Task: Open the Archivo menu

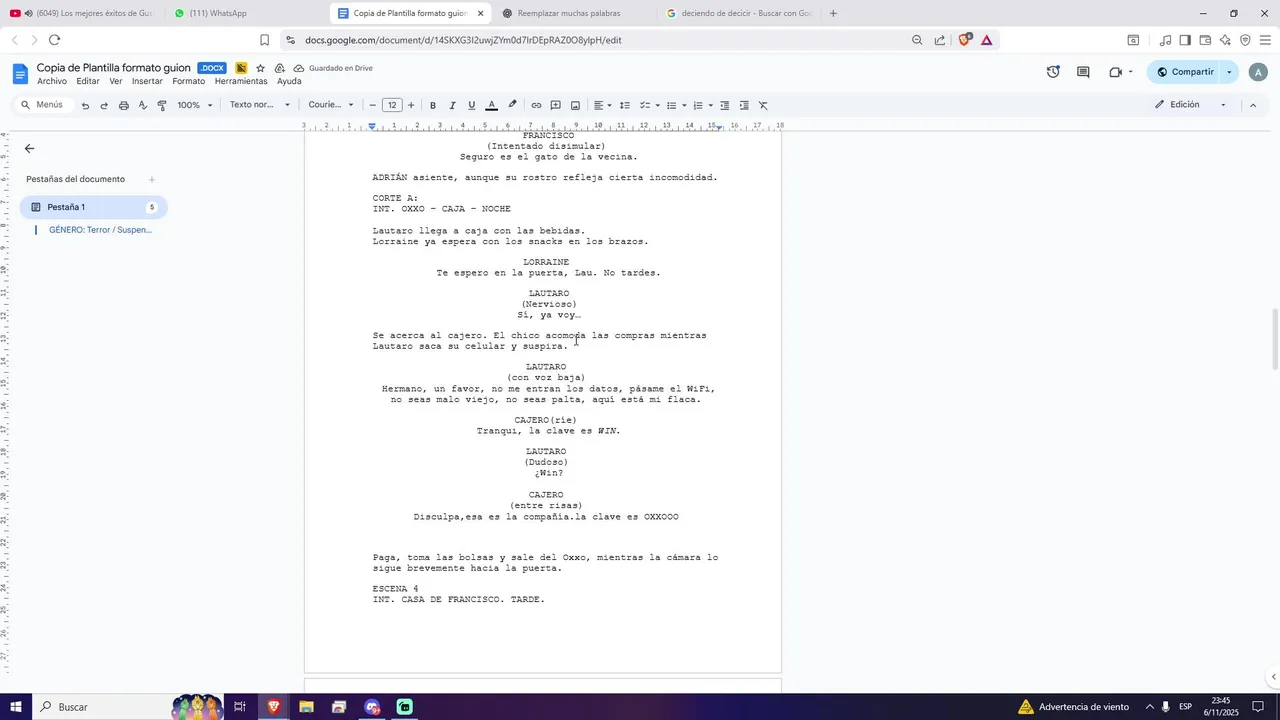Action: [52, 81]
